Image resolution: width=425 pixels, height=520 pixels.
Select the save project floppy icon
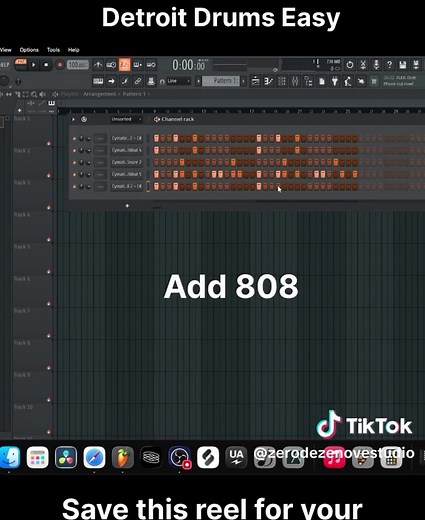point(403,65)
